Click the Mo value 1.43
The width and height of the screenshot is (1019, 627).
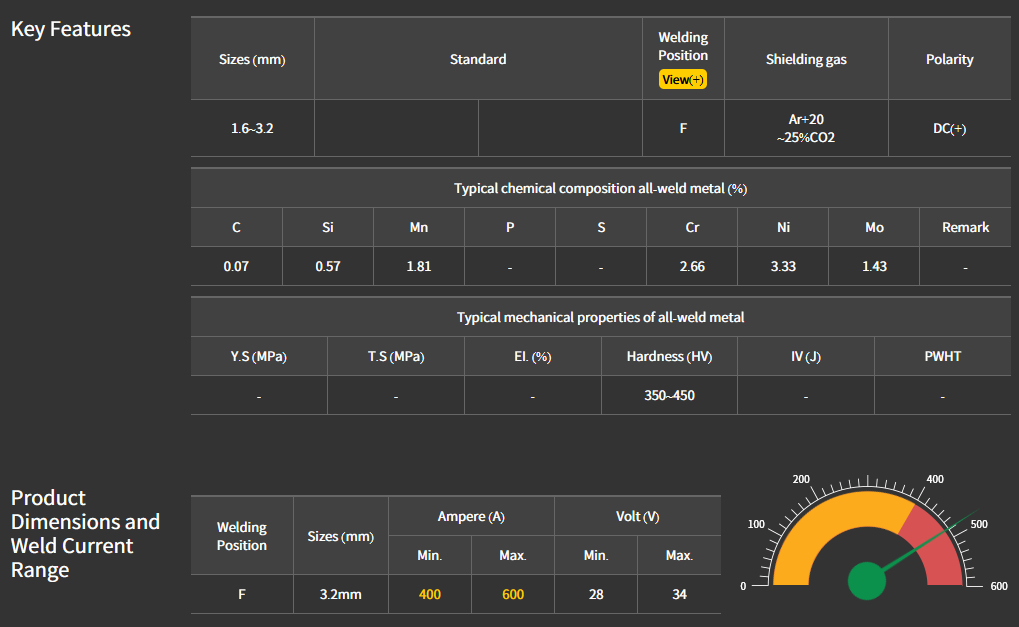874,266
